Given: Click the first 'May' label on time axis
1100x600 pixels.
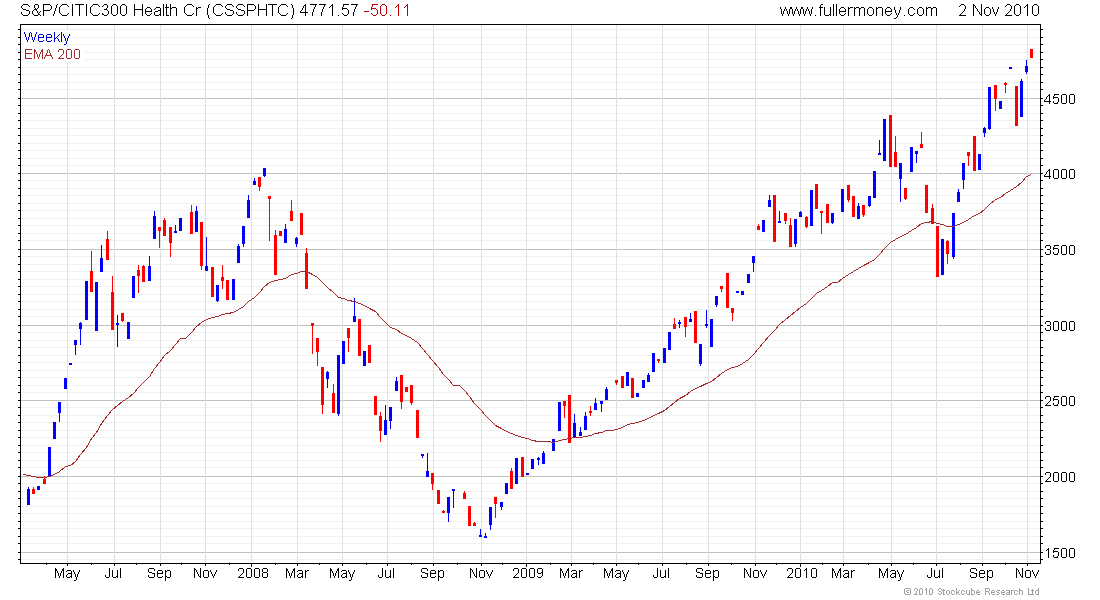Looking at the screenshot, I should coord(67,573).
